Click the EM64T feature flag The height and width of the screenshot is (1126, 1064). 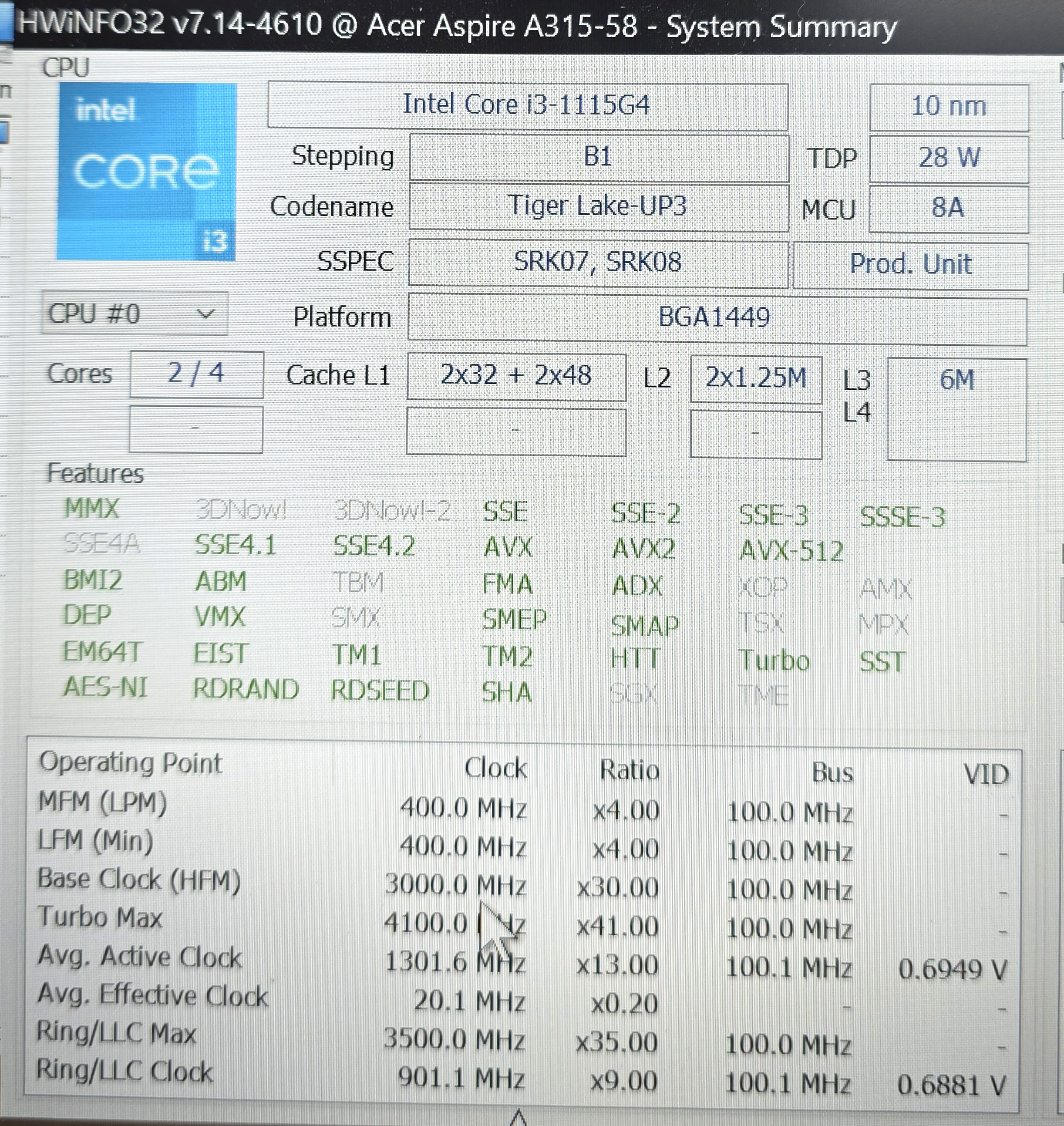(102, 652)
